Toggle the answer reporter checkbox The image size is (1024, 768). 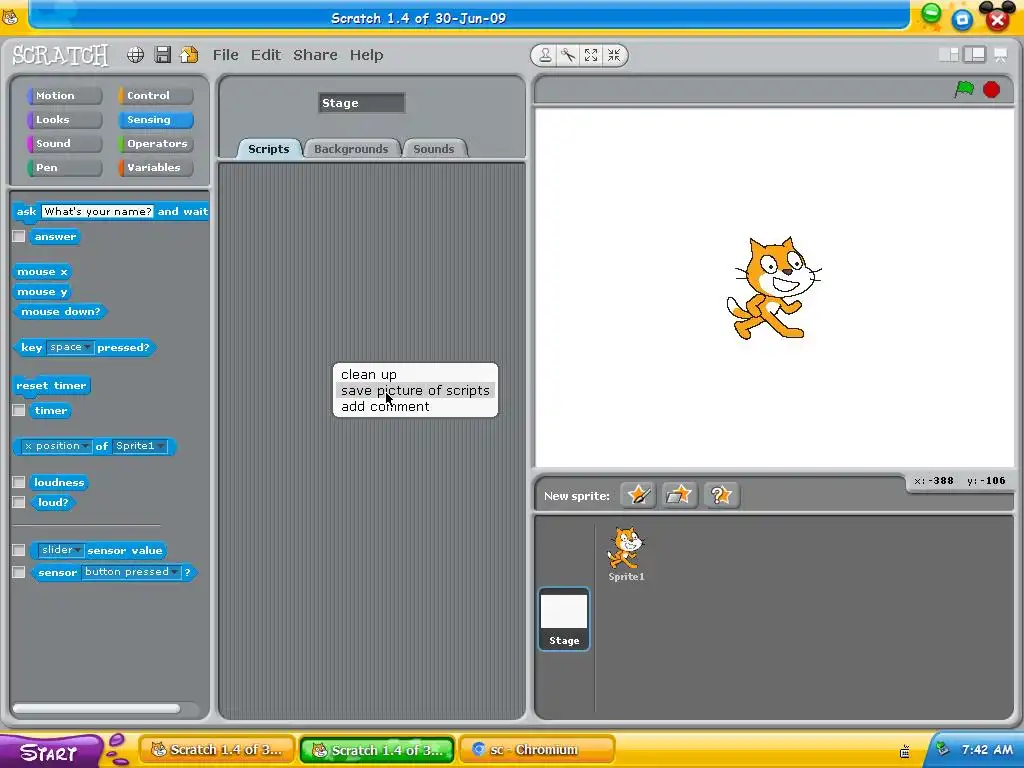point(19,236)
